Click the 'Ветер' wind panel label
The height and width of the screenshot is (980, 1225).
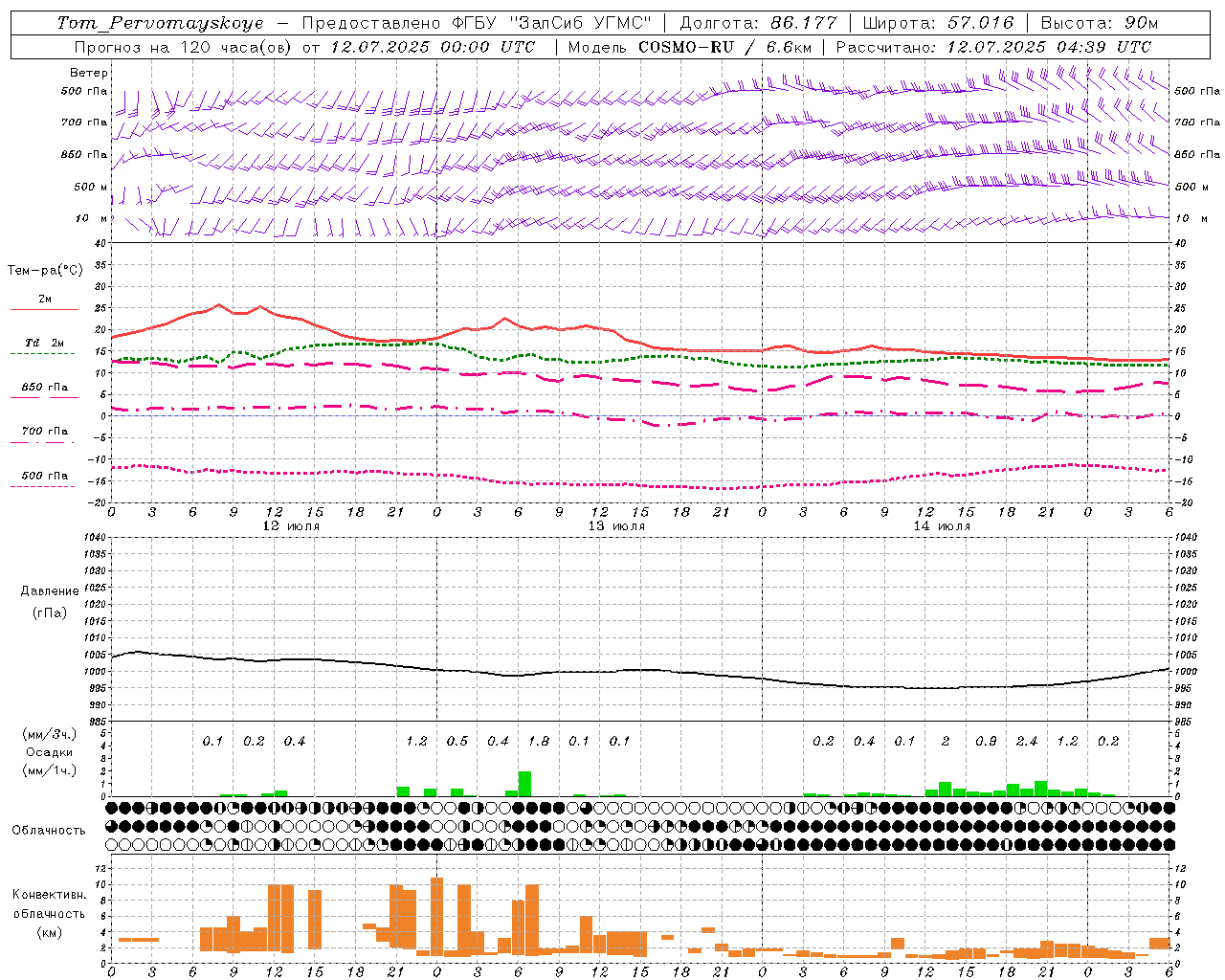click(89, 73)
